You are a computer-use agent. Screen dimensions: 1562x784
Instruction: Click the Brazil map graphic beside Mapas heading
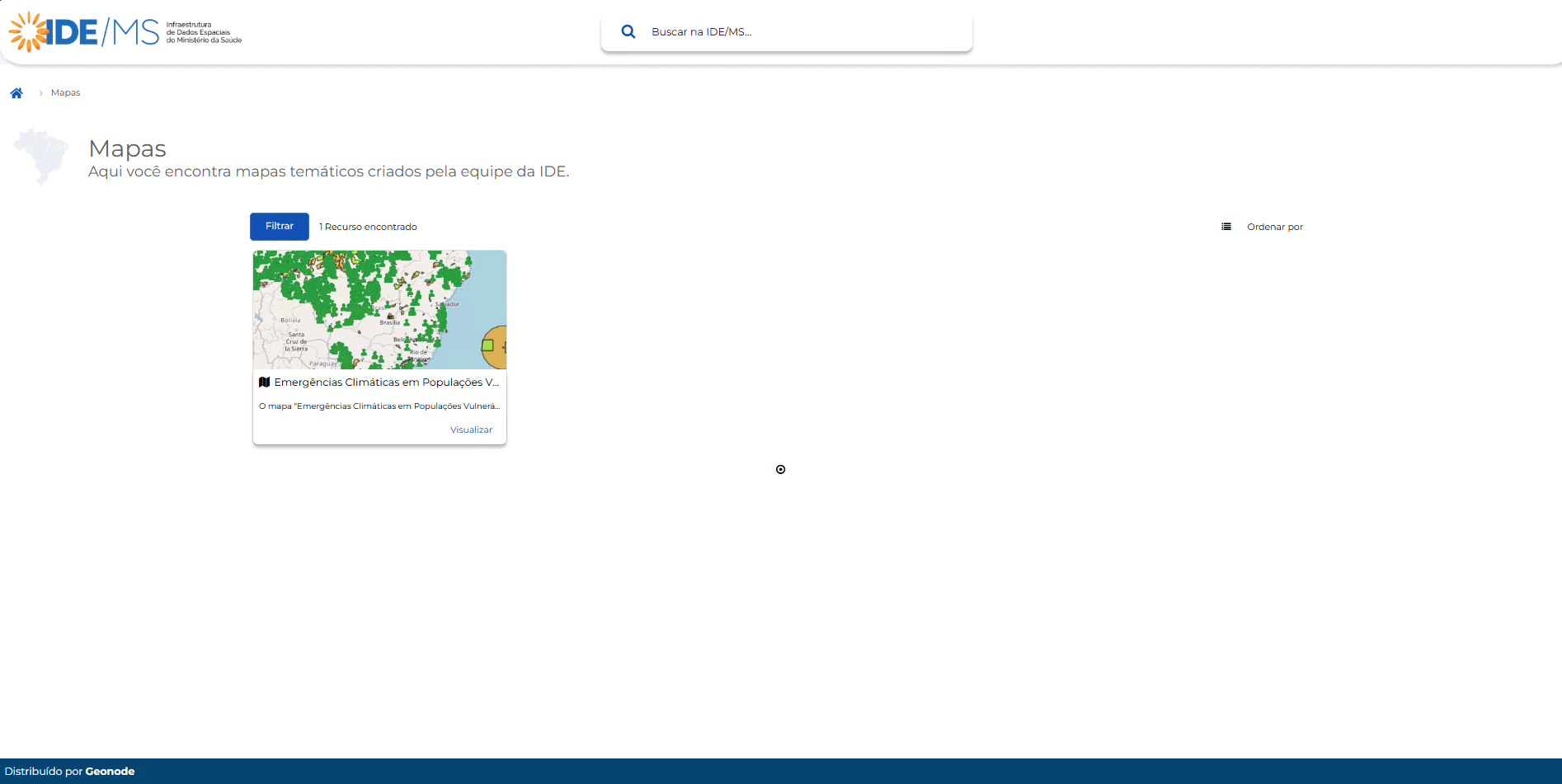[40, 157]
